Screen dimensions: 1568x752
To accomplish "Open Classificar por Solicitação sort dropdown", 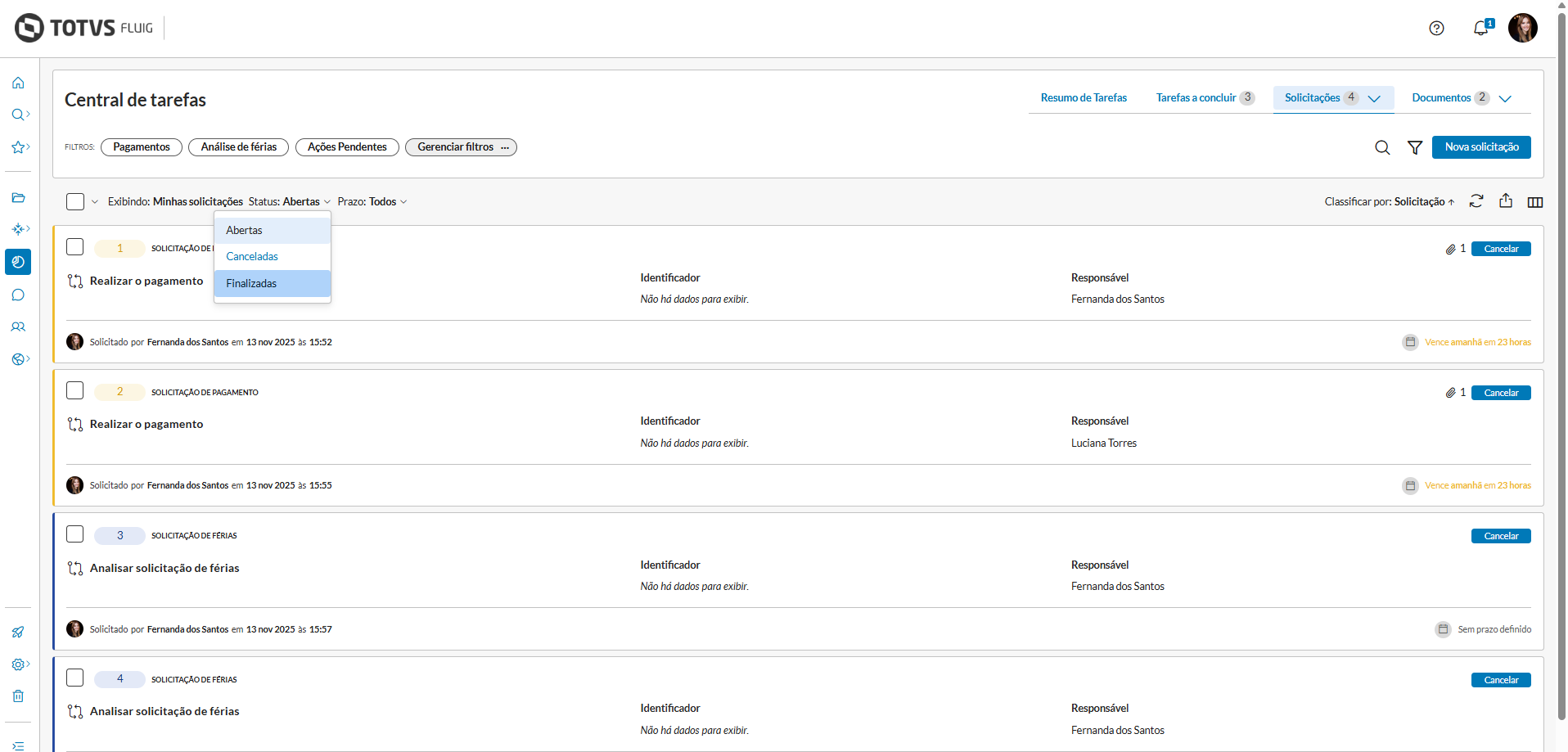I will pyautogui.click(x=1390, y=202).
